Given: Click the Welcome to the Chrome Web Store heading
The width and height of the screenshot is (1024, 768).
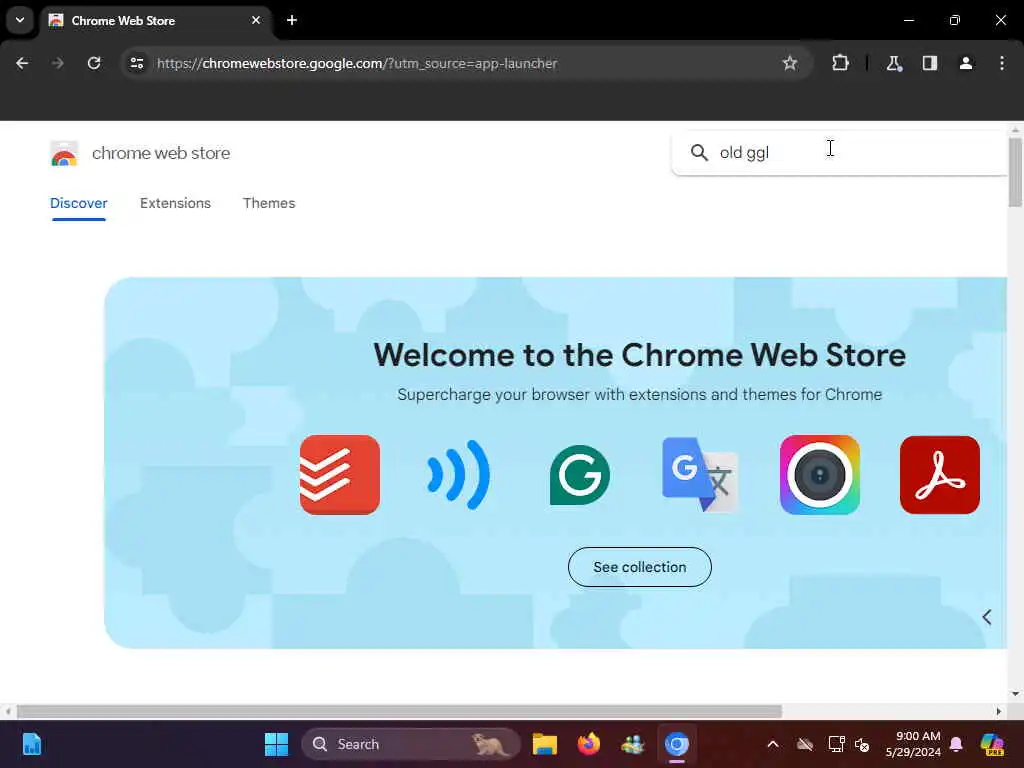Looking at the screenshot, I should [x=639, y=355].
